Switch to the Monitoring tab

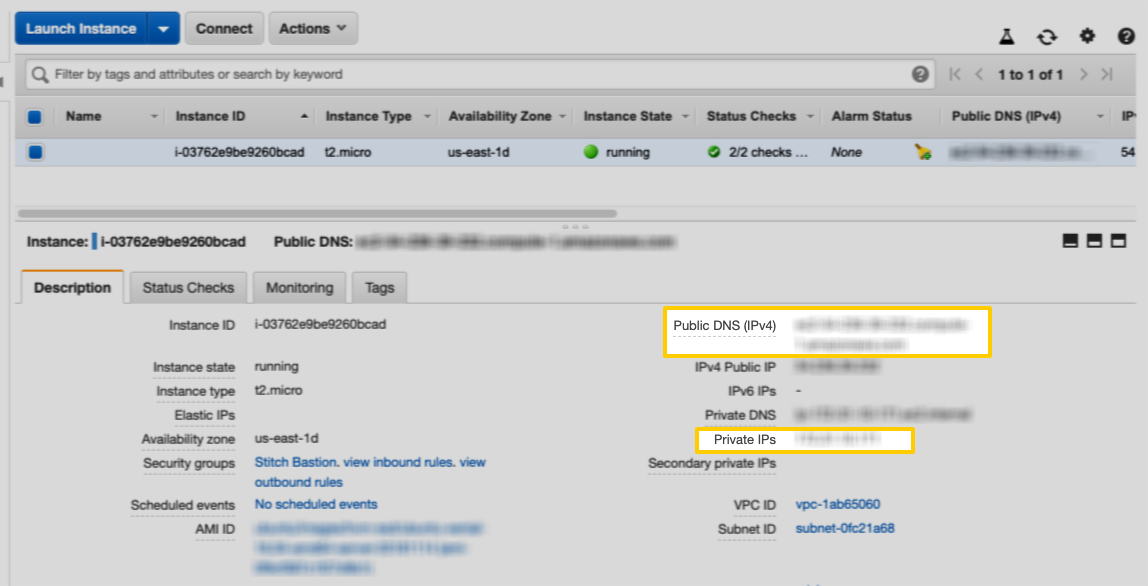pyautogui.click(x=299, y=288)
